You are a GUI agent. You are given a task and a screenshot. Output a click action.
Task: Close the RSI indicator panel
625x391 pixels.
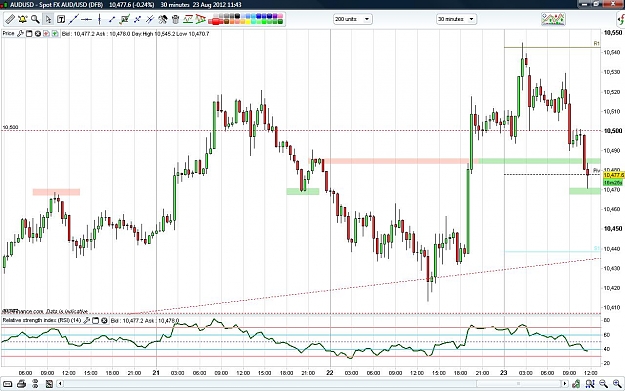point(104,320)
